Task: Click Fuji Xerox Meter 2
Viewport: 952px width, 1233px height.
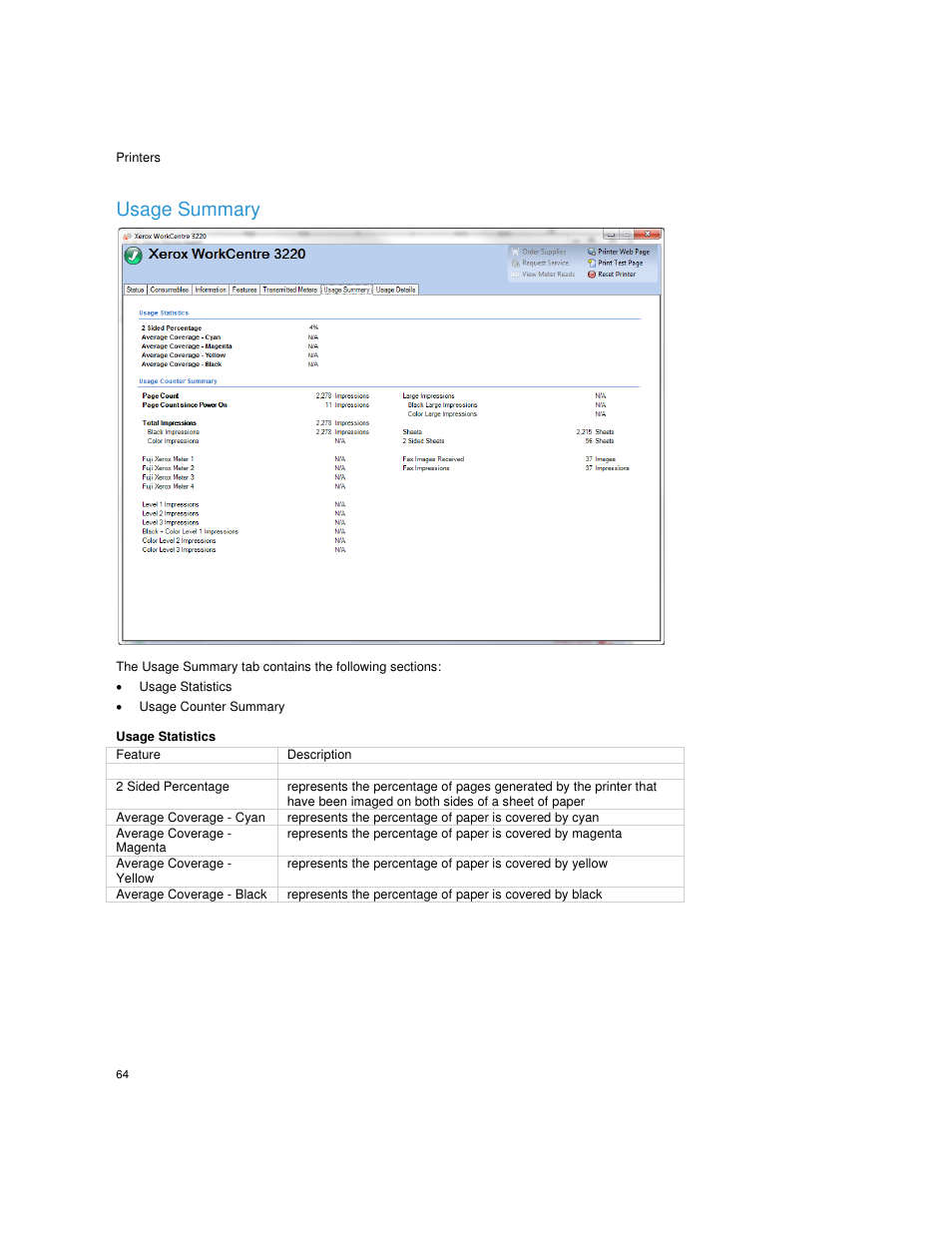Action: 168,468
